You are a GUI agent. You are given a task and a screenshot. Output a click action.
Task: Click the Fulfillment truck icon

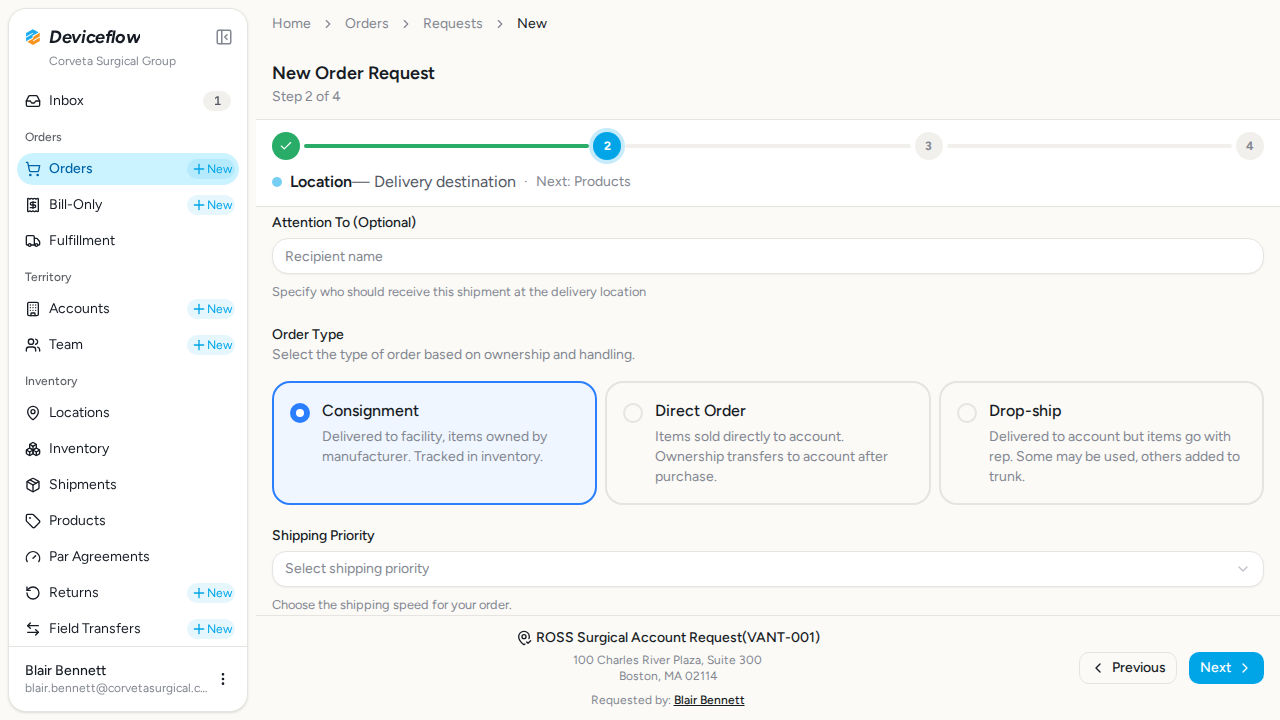click(x=33, y=241)
